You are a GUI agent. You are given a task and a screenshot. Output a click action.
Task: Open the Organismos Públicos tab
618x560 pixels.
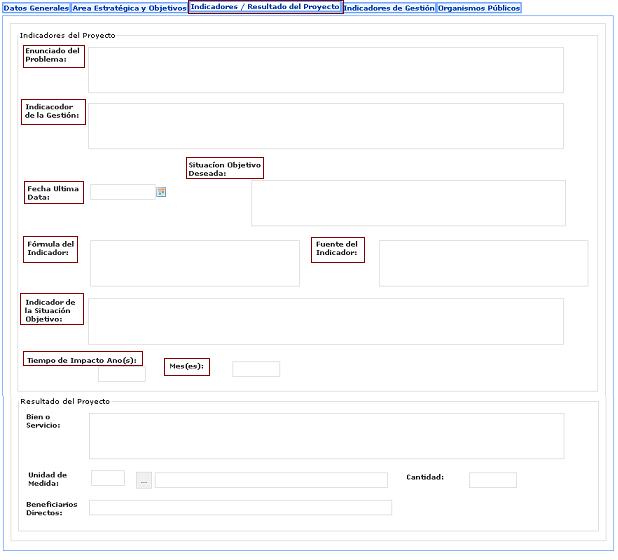[x=479, y=8]
